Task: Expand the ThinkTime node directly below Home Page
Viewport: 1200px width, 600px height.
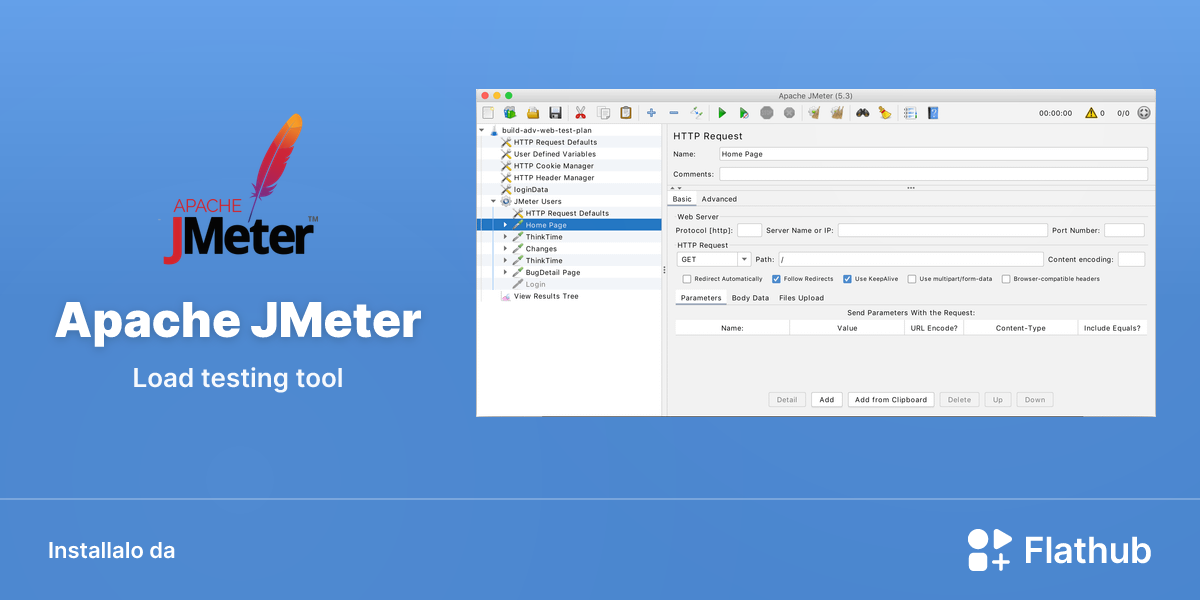Action: tap(505, 237)
